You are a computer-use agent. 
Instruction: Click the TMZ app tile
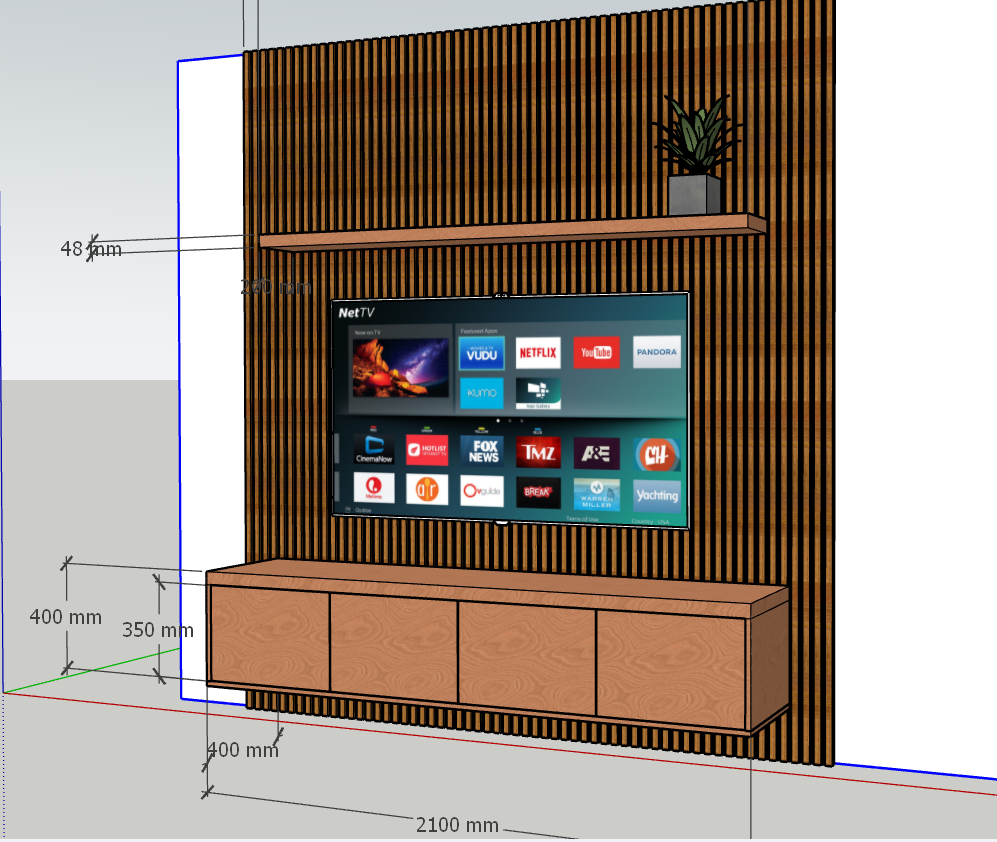pos(539,453)
